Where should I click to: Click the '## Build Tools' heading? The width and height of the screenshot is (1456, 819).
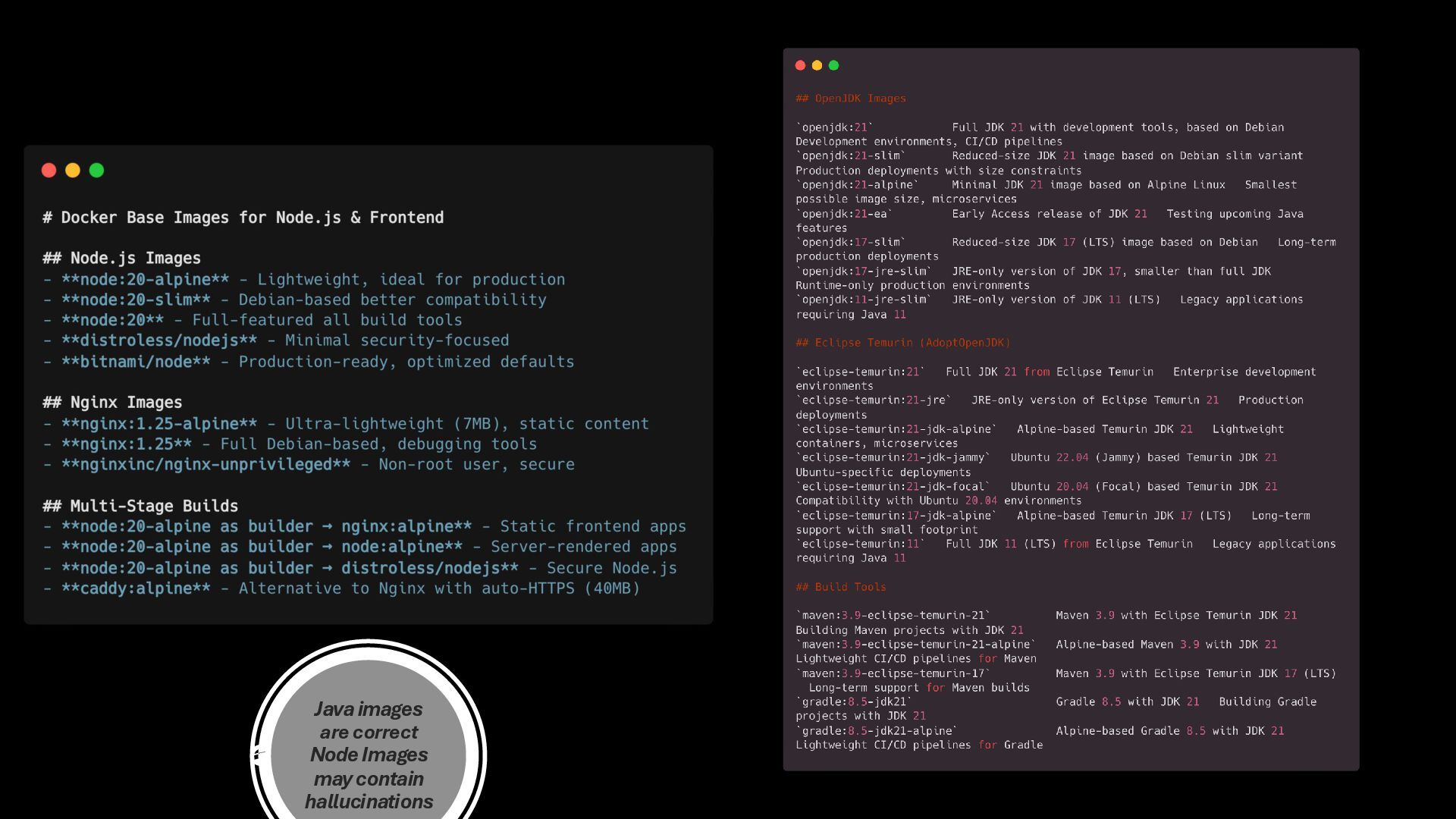840,587
